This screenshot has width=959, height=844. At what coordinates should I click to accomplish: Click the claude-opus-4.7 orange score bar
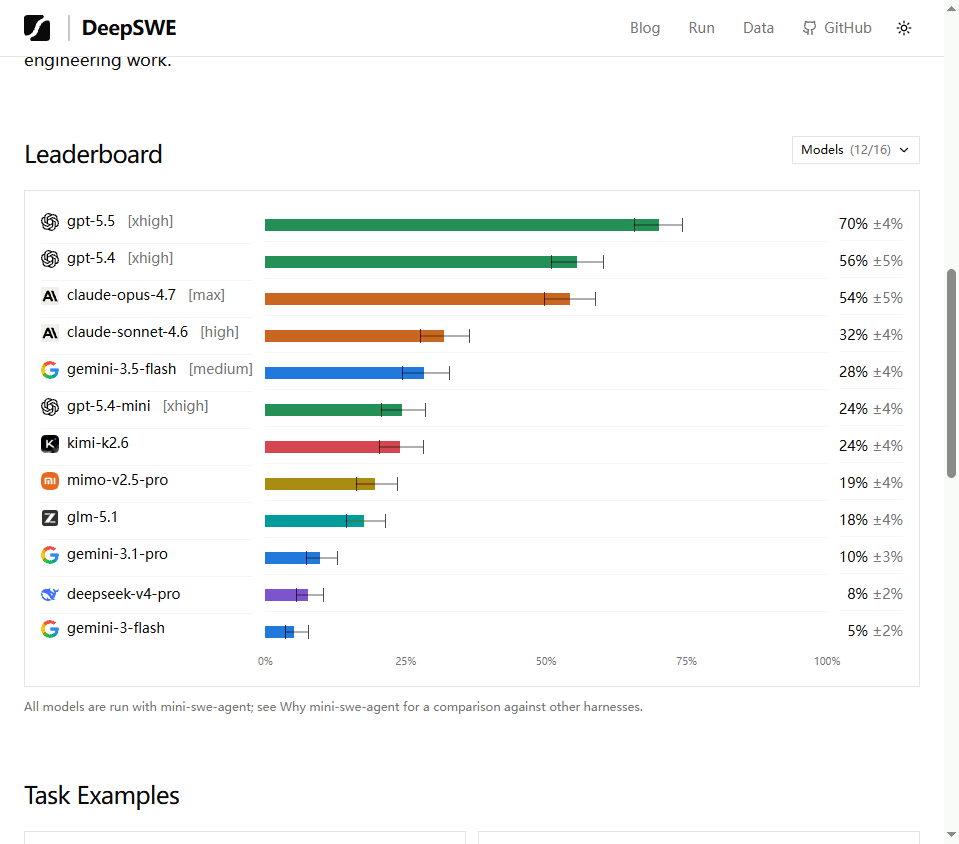(x=417, y=299)
